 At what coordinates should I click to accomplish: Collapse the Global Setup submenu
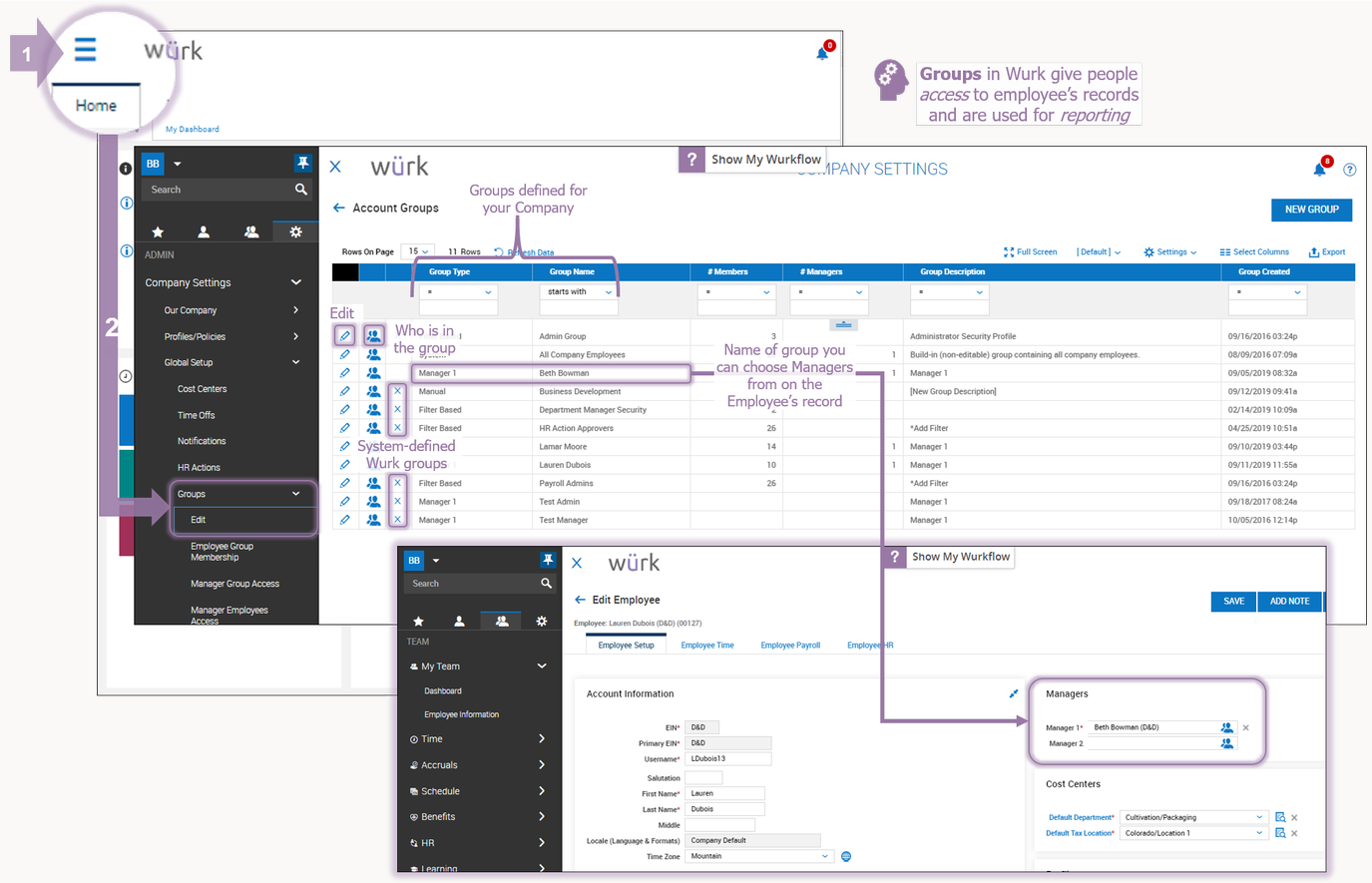pos(296,362)
